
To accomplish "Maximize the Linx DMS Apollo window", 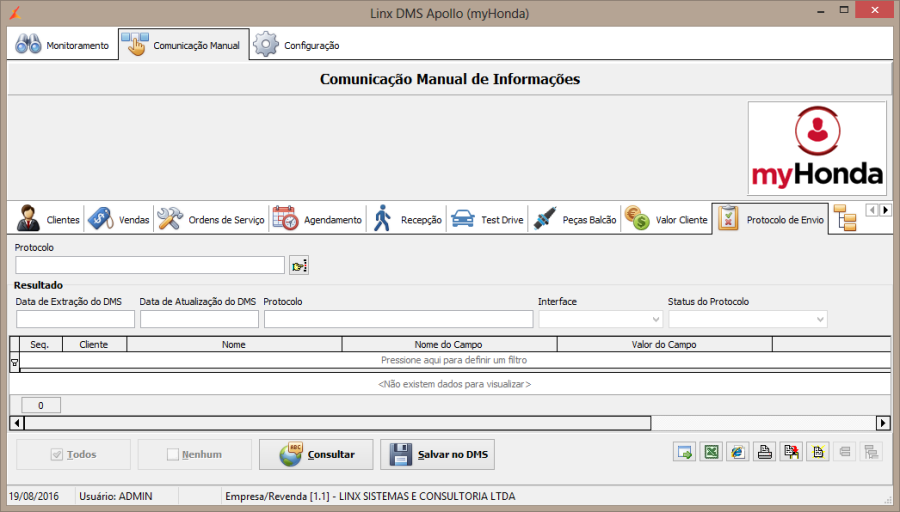I will [x=844, y=10].
